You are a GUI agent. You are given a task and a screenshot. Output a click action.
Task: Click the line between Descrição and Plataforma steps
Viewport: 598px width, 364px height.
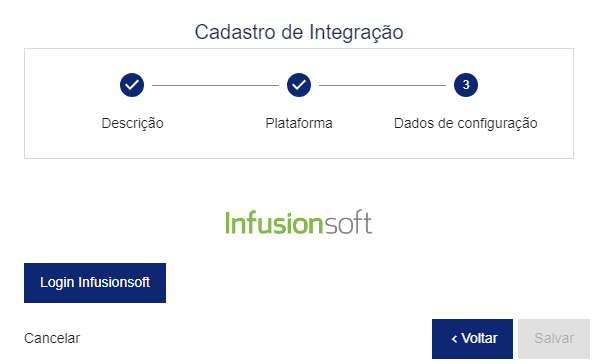215,85
